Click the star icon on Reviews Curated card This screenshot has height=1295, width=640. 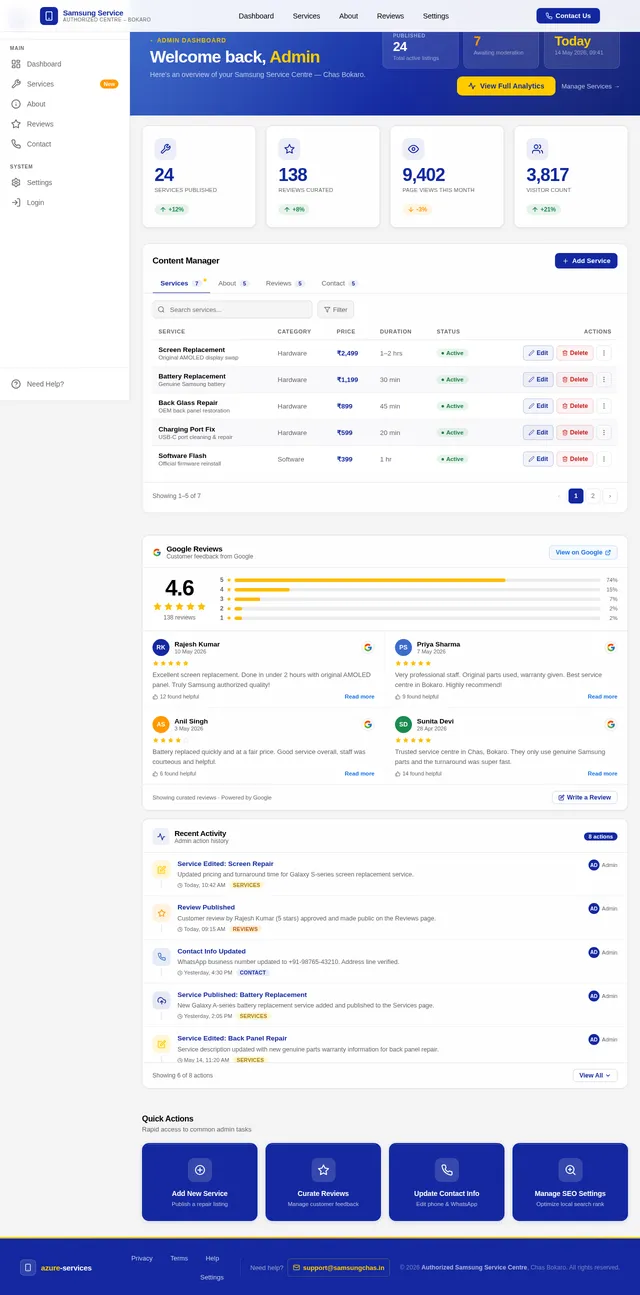289,149
